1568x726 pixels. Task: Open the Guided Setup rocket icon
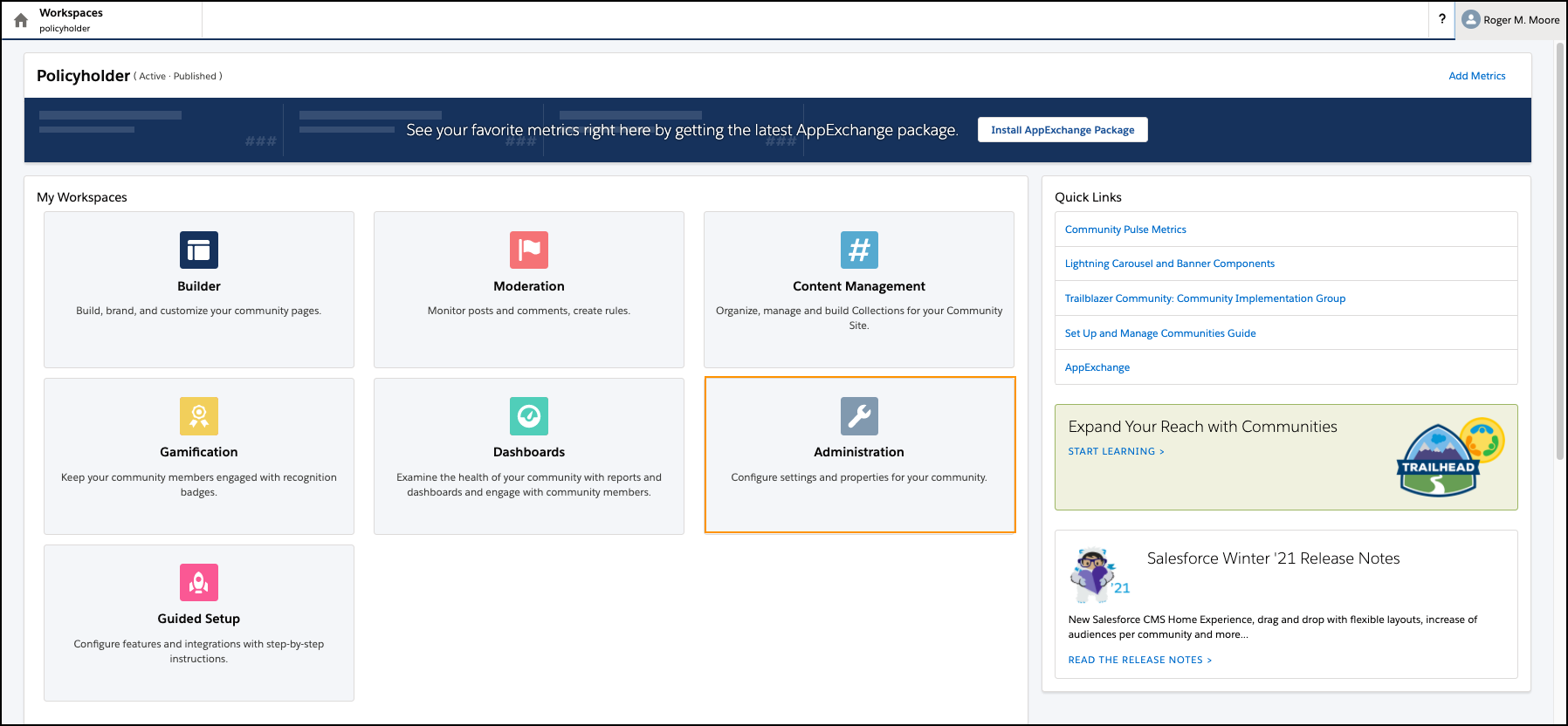tap(199, 582)
